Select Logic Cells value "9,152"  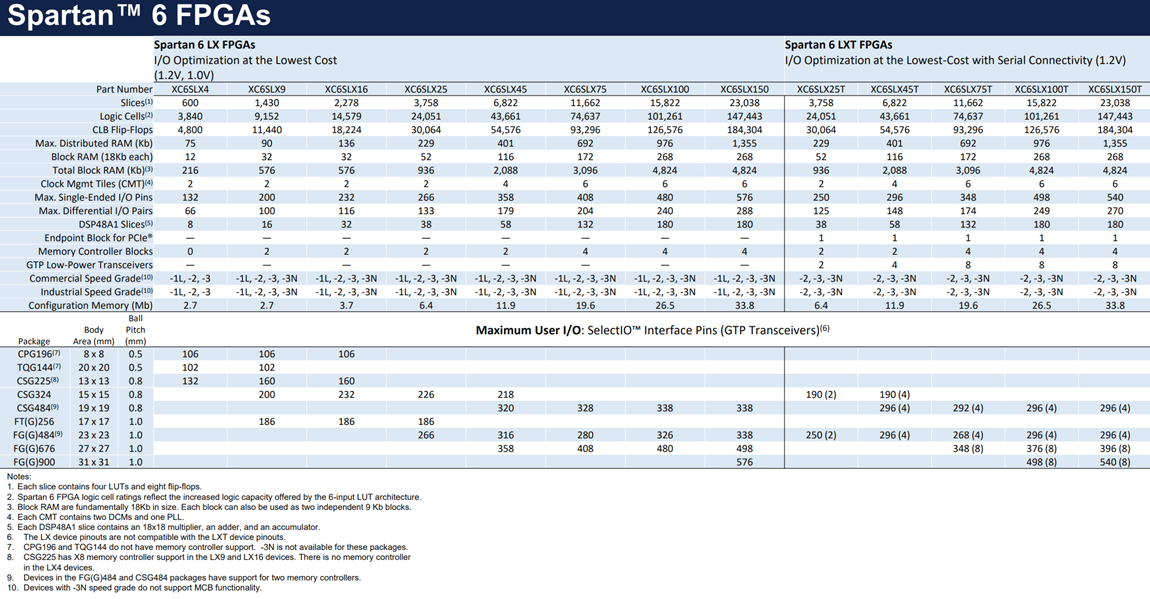coord(267,117)
